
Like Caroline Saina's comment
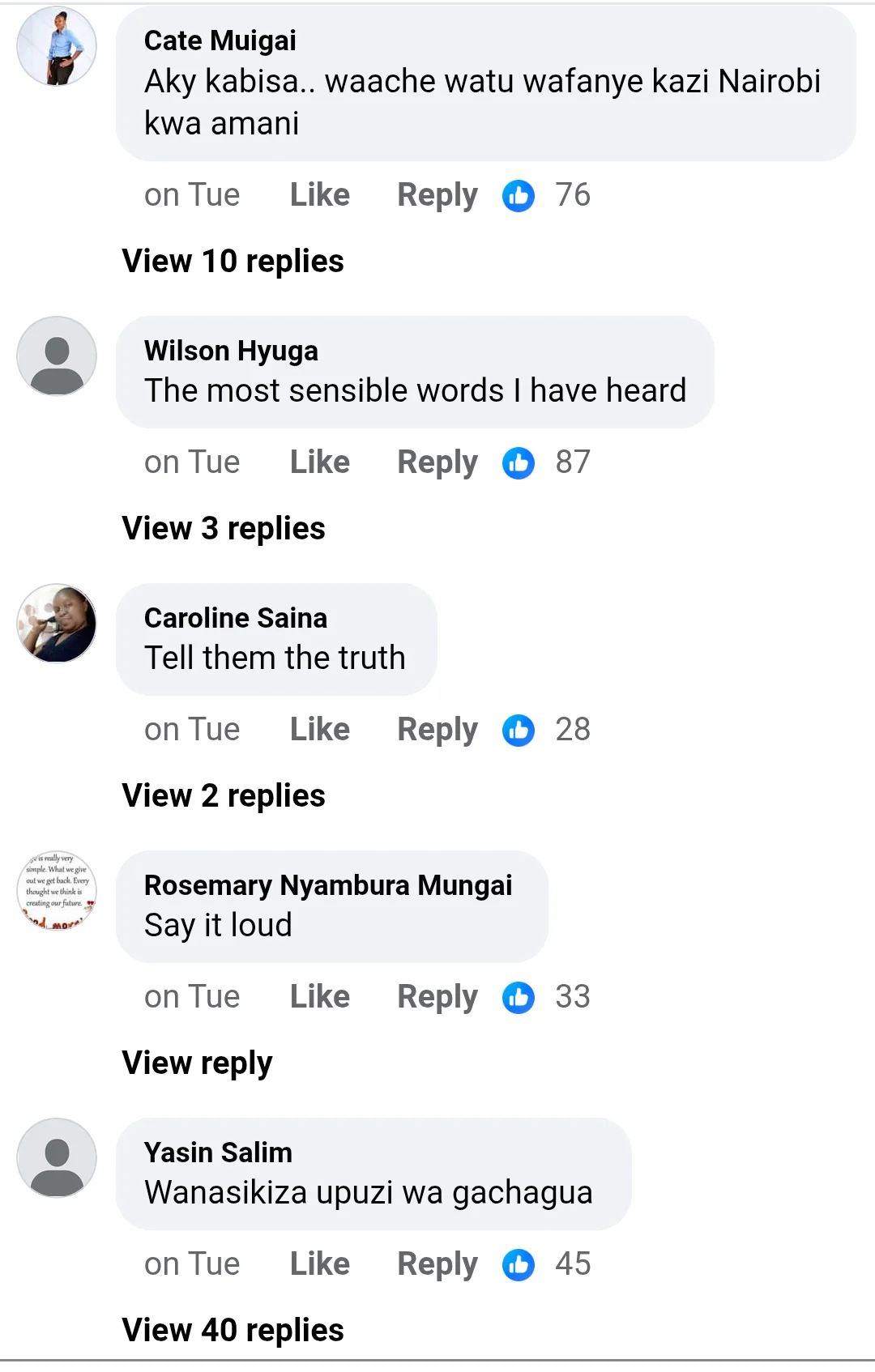tap(320, 730)
